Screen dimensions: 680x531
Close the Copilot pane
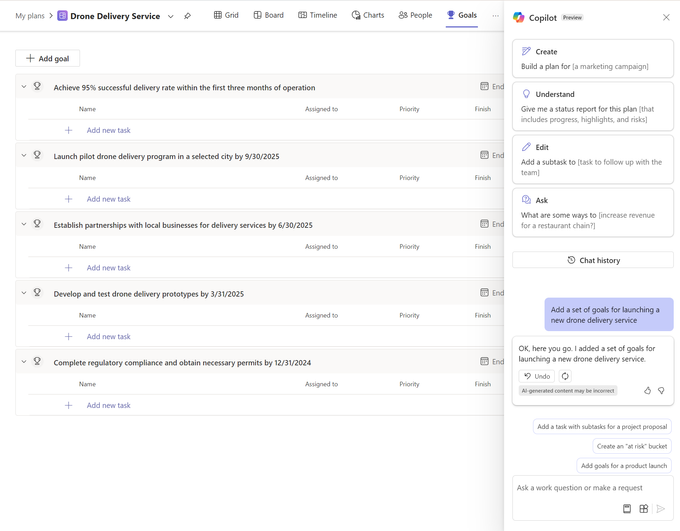click(666, 17)
